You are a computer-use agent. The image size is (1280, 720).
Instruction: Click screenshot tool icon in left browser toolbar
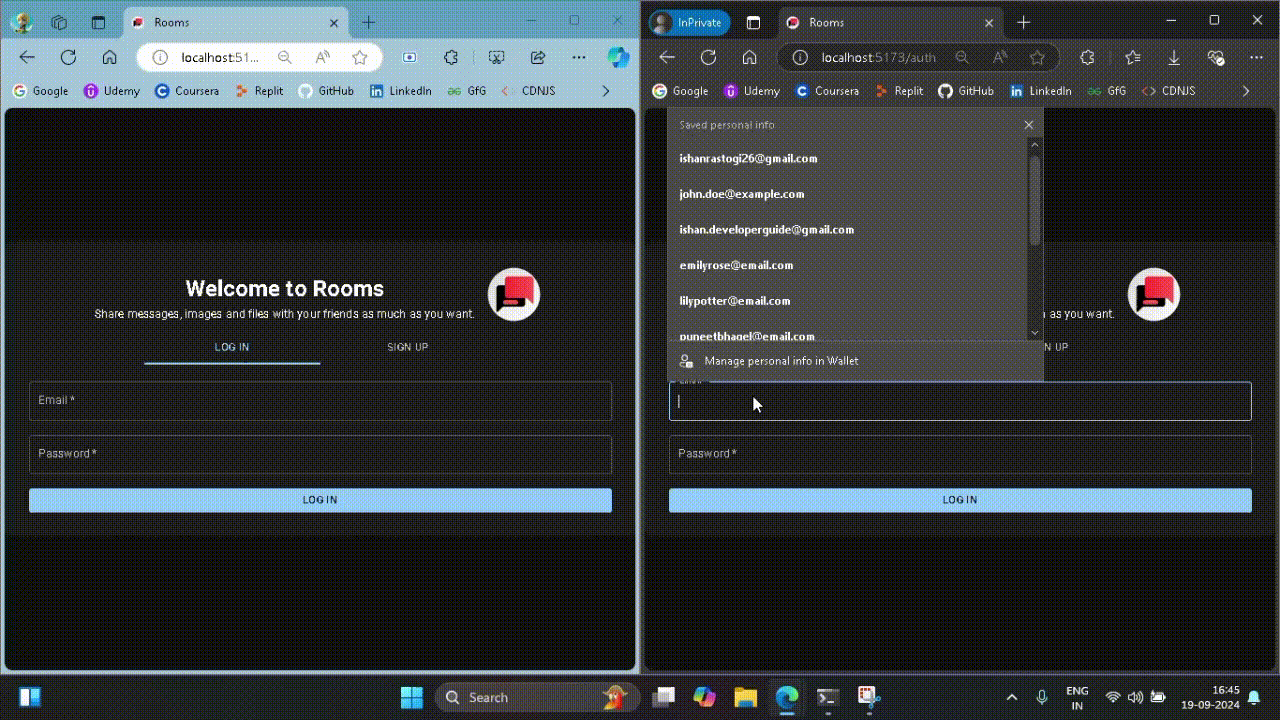click(x=496, y=58)
